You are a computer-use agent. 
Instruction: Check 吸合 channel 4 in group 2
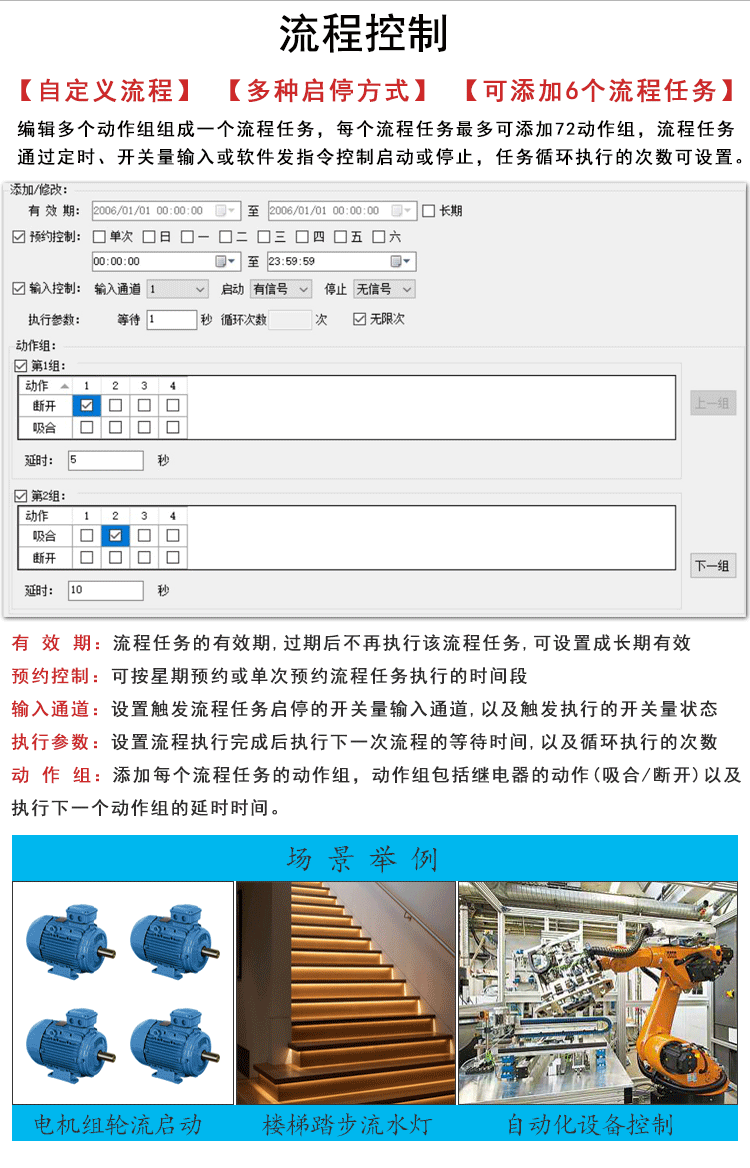173,536
